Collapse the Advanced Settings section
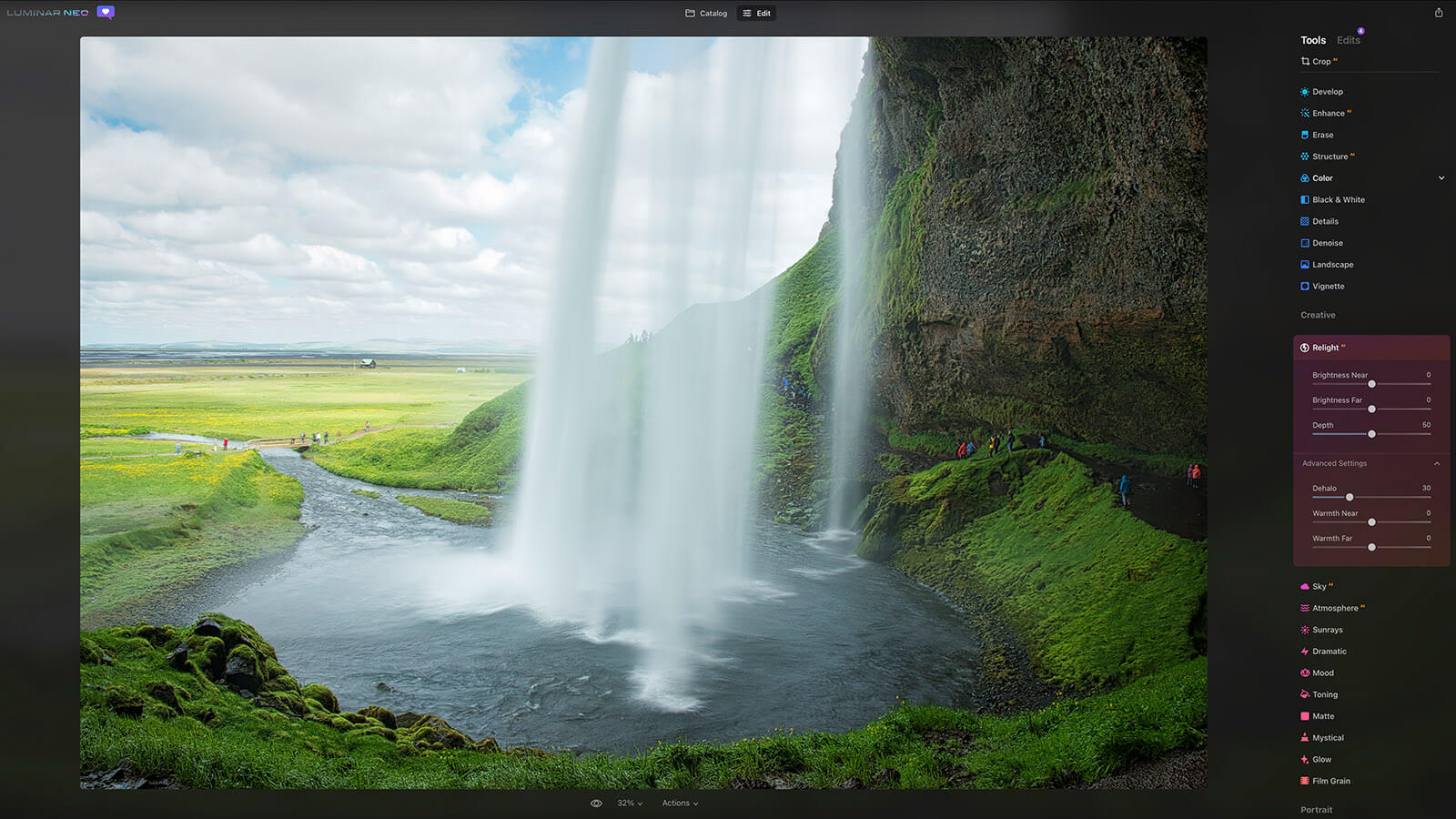 point(1437,464)
